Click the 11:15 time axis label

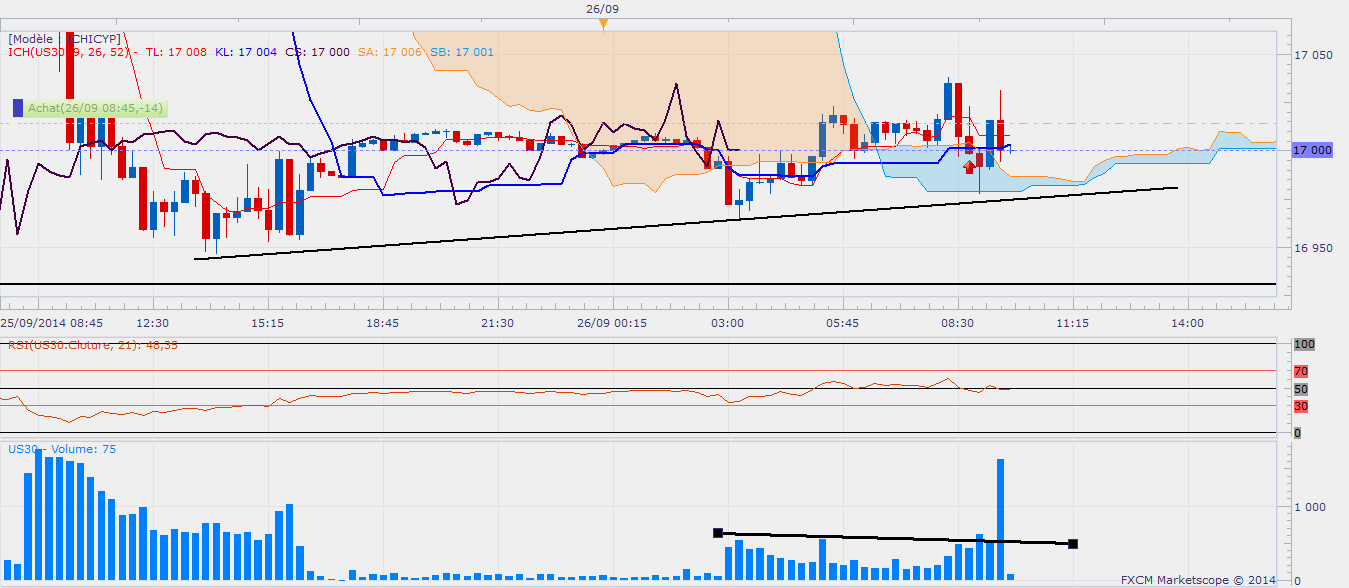coord(1072,323)
